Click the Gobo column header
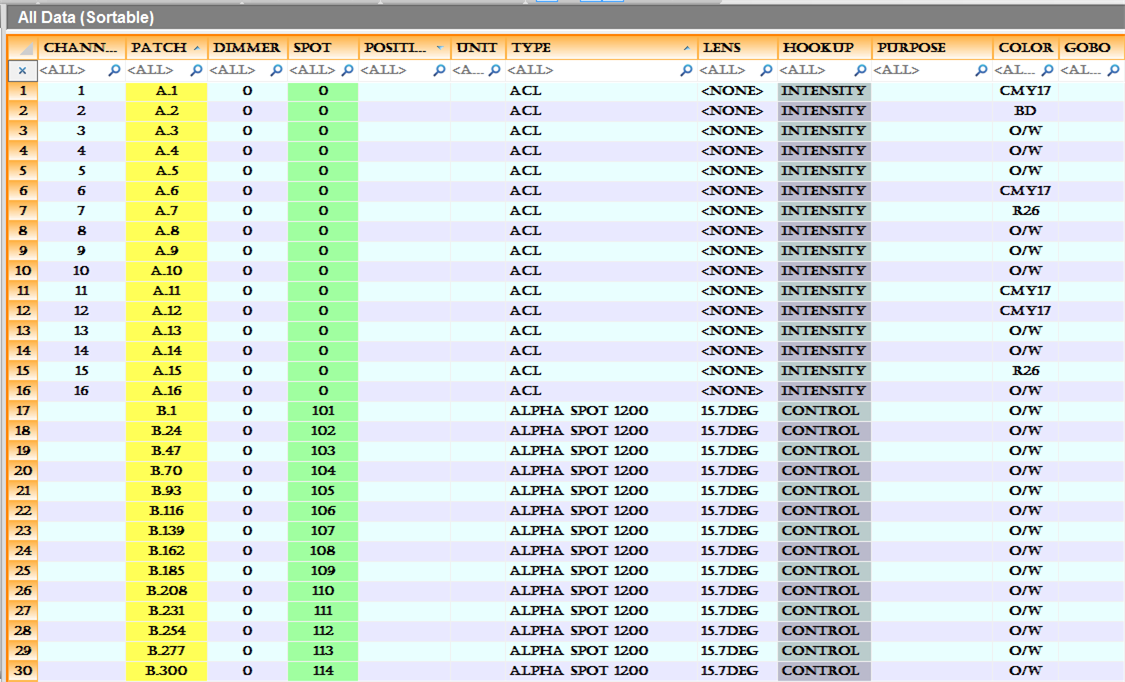 1087,48
